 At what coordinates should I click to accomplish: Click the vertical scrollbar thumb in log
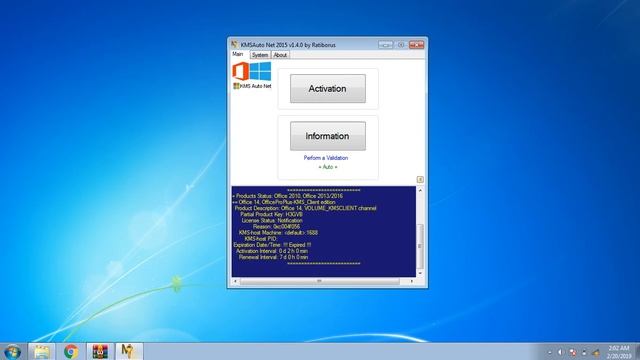click(x=420, y=246)
